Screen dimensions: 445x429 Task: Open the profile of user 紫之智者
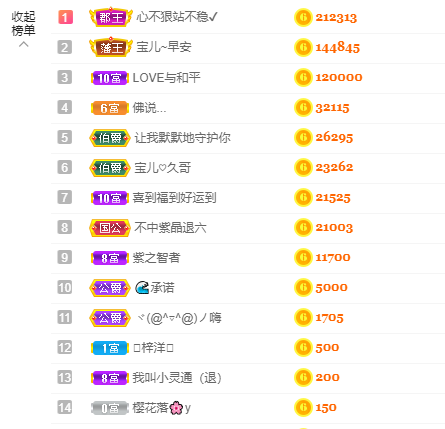pos(156,257)
